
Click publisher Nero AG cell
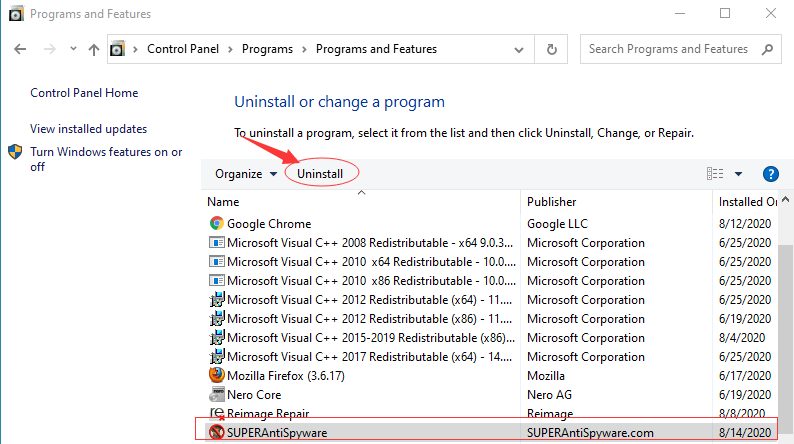tap(549, 395)
